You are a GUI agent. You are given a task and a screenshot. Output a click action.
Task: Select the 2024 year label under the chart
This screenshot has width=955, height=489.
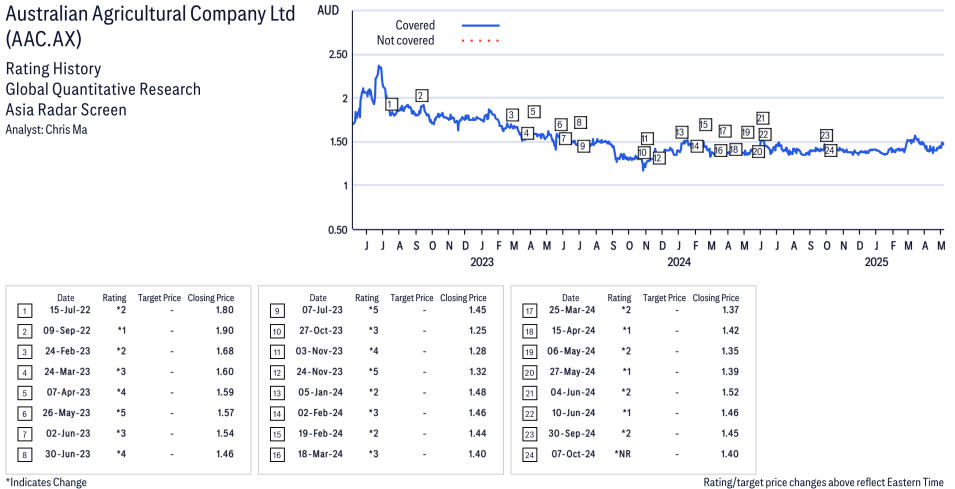pyautogui.click(x=679, y=262)
